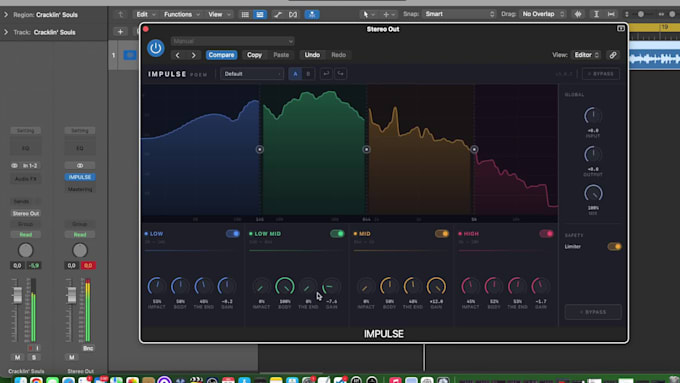
Task: Click the horizontal auto zoom icon
Action: click(611, 14)
